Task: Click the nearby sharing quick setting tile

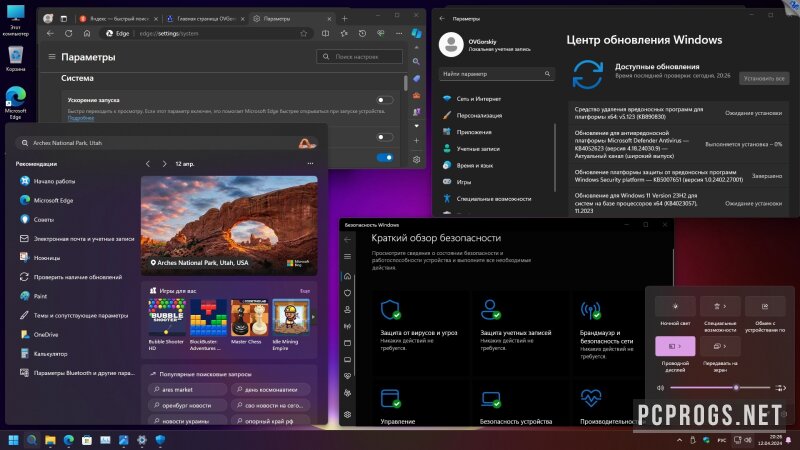Action: (x=765, y=306)
